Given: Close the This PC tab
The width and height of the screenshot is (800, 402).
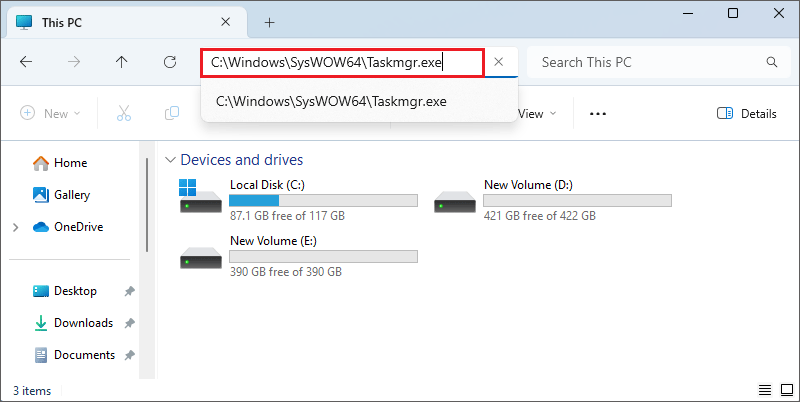Looking at the screenshot, I should (x=226, y=22).
